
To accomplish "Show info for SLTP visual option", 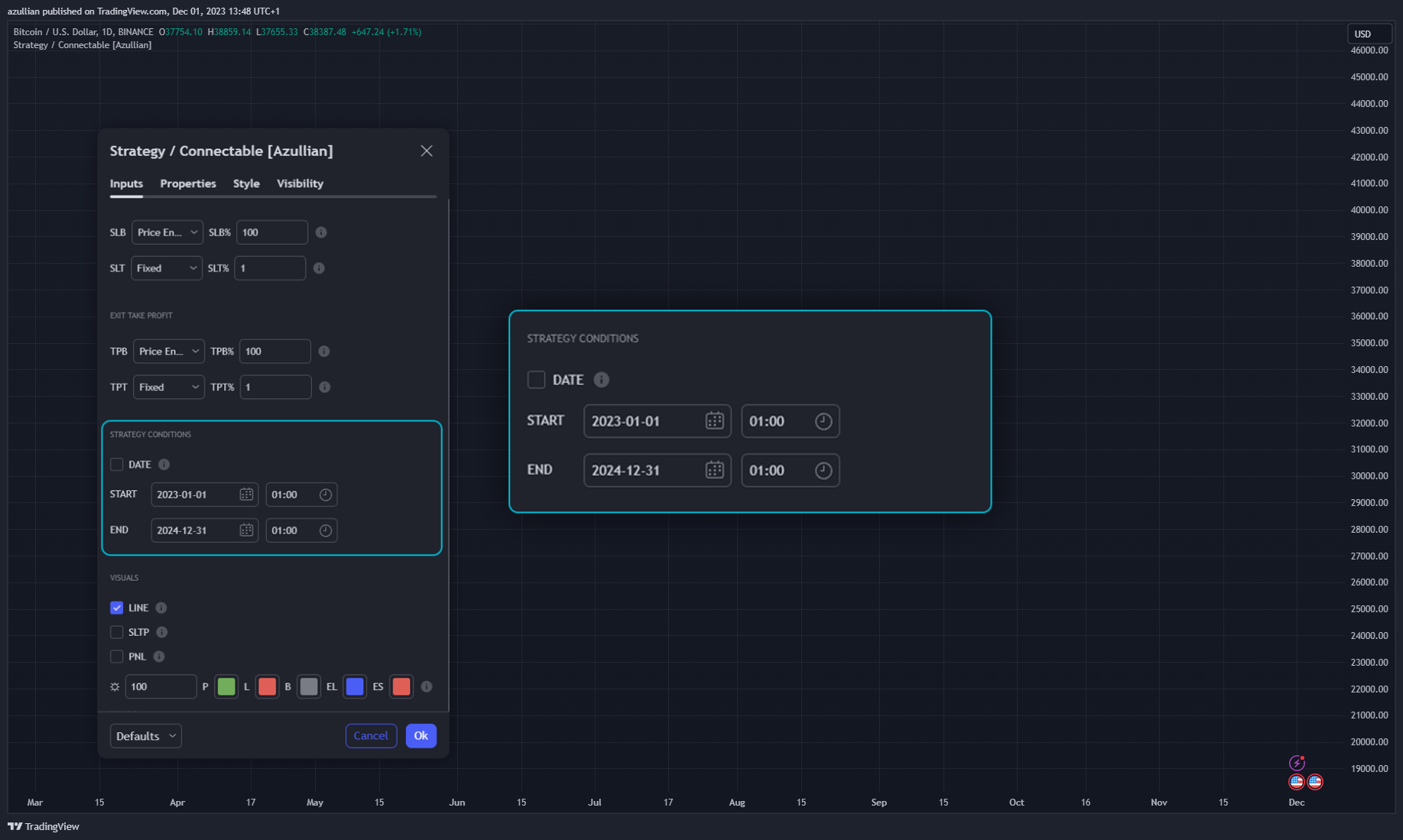I will pyautogui.click(x=162, y=632).
